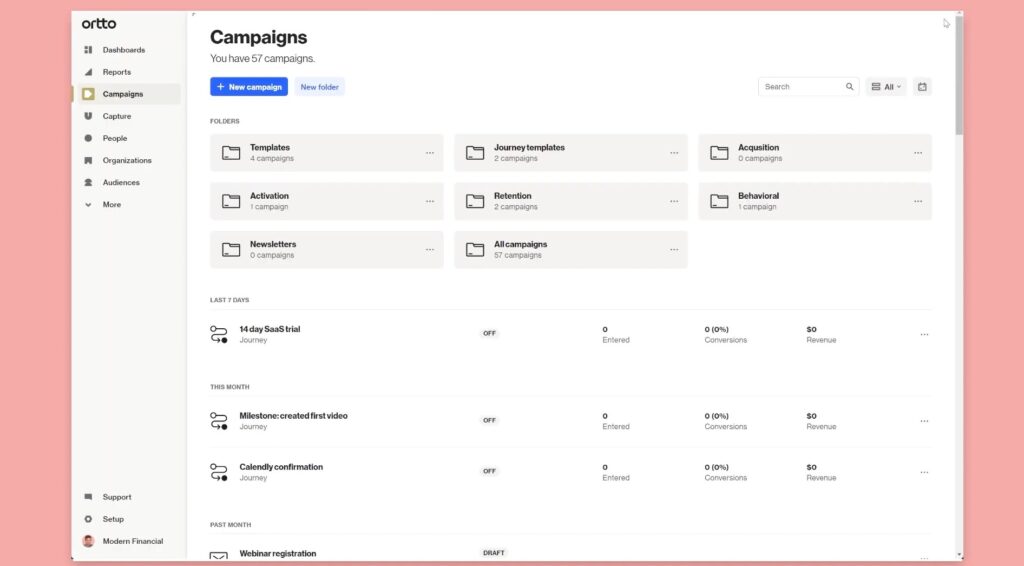Open the calendar date filter icon
1024x566 pixels.
[921, 87]
